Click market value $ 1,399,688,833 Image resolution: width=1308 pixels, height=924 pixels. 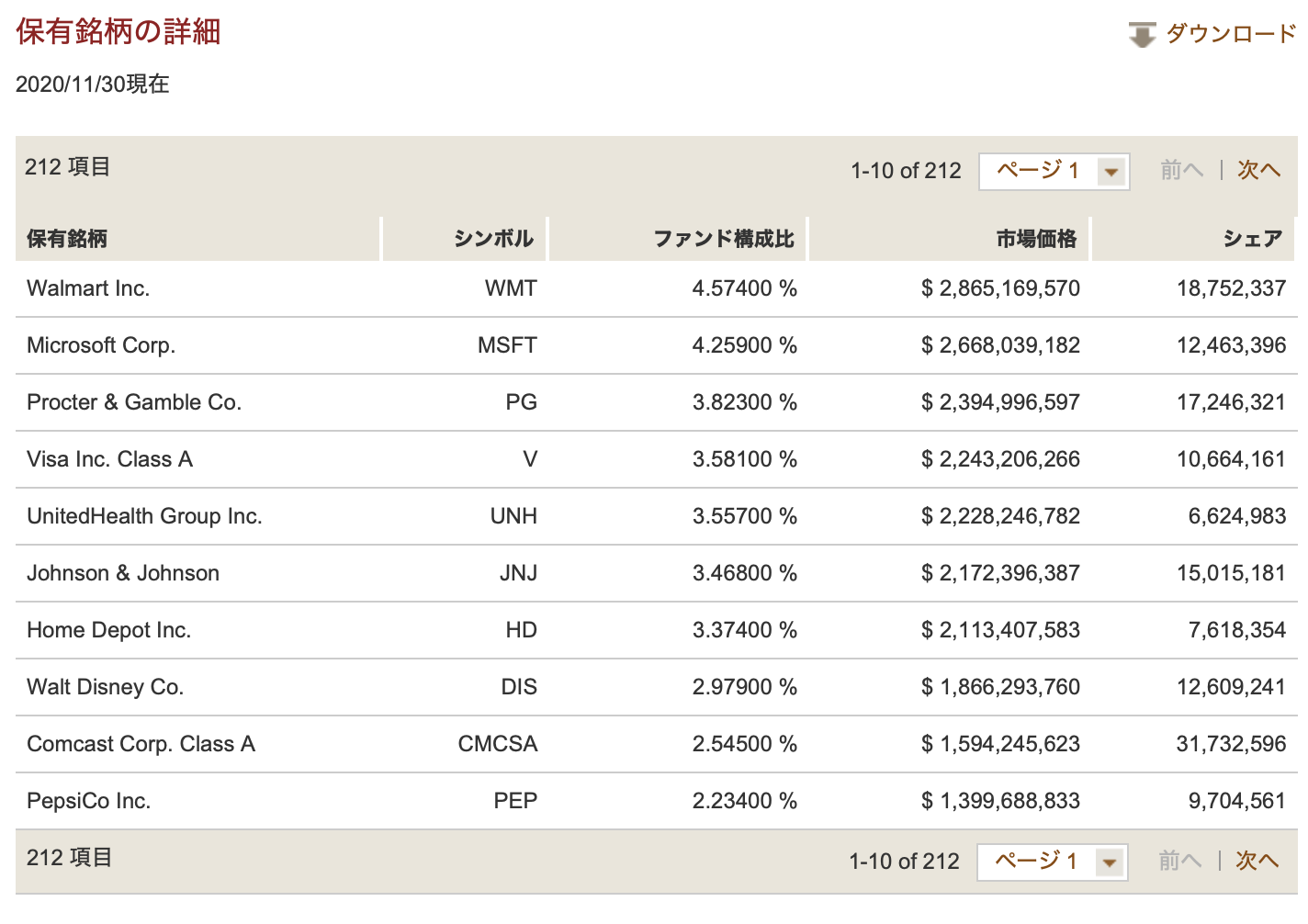pyautogui.click(x=1000, y=801)
